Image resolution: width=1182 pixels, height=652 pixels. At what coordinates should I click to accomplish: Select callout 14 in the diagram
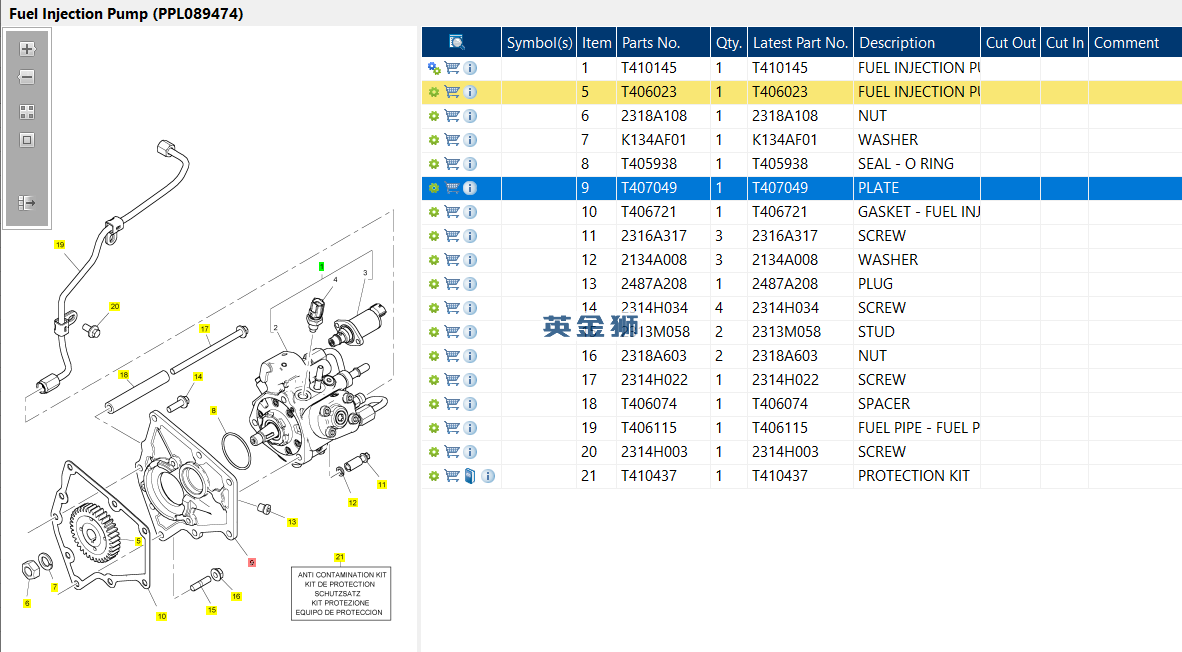(x=198, y=376)
